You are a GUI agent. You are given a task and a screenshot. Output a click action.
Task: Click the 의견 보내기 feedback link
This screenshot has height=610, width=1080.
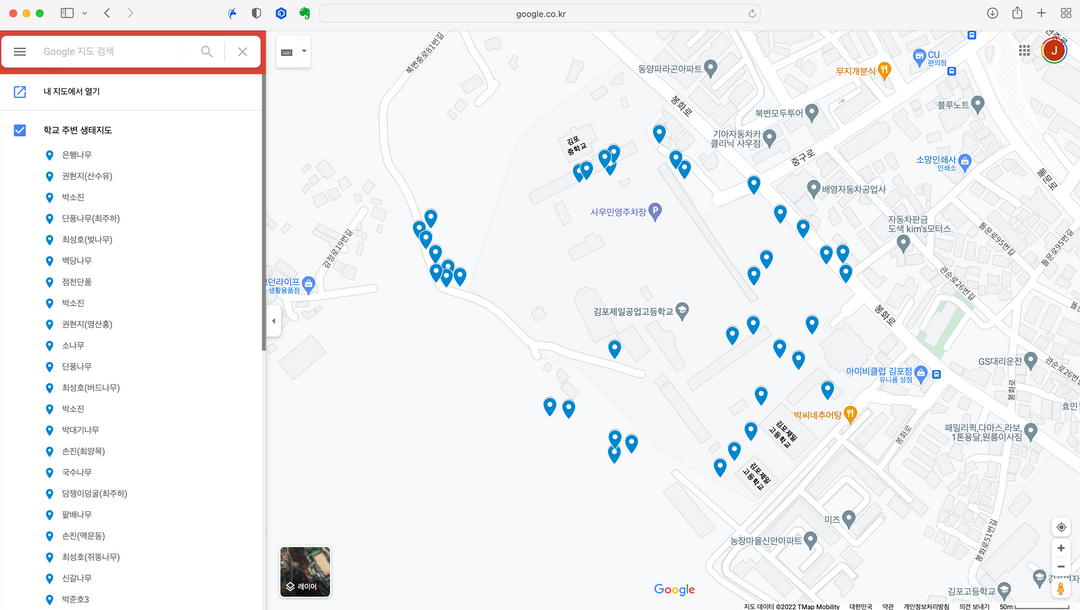tap(974, 607)
